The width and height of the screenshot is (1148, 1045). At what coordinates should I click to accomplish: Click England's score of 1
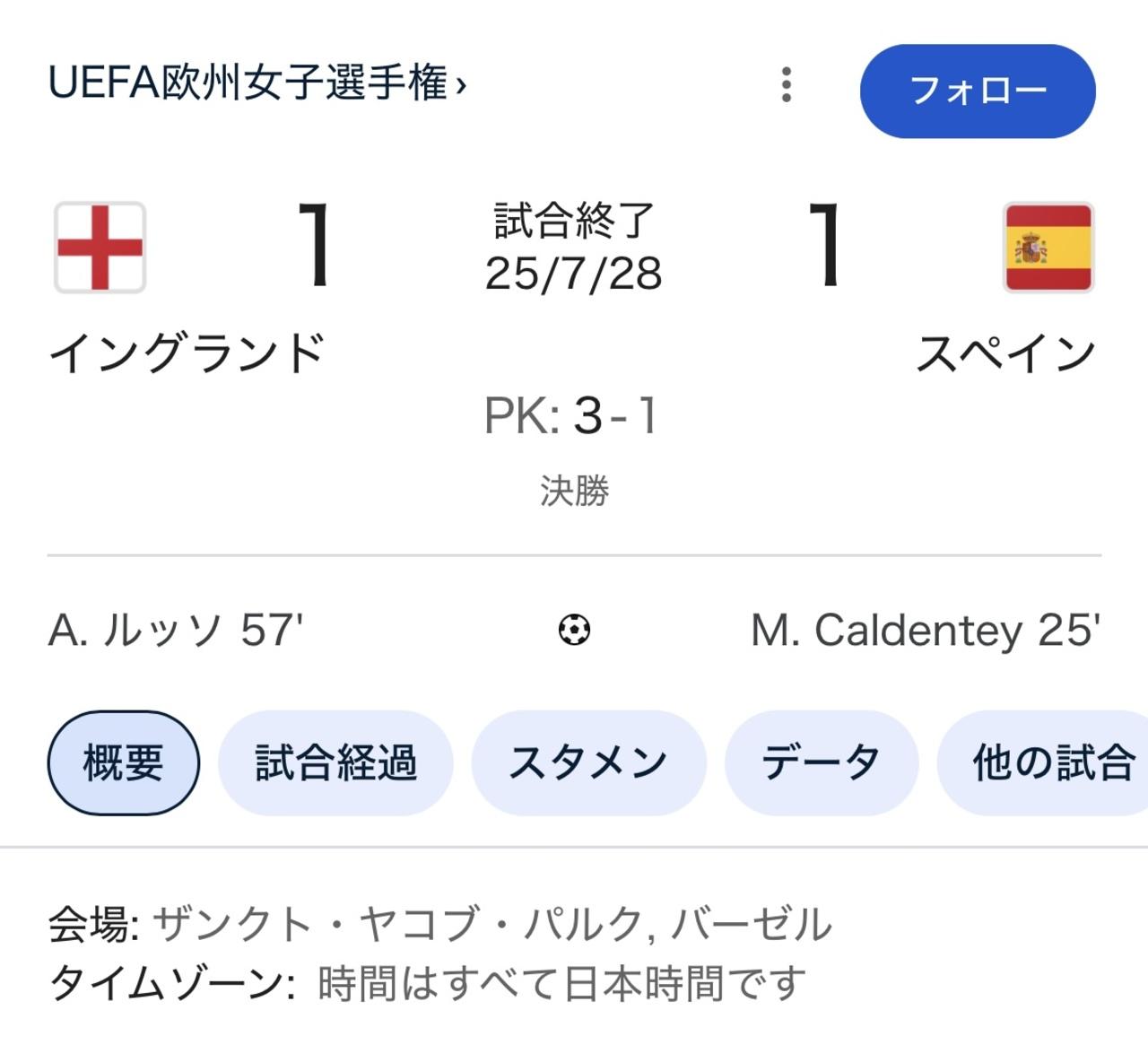pyautogui.click(x=315, y=245)
